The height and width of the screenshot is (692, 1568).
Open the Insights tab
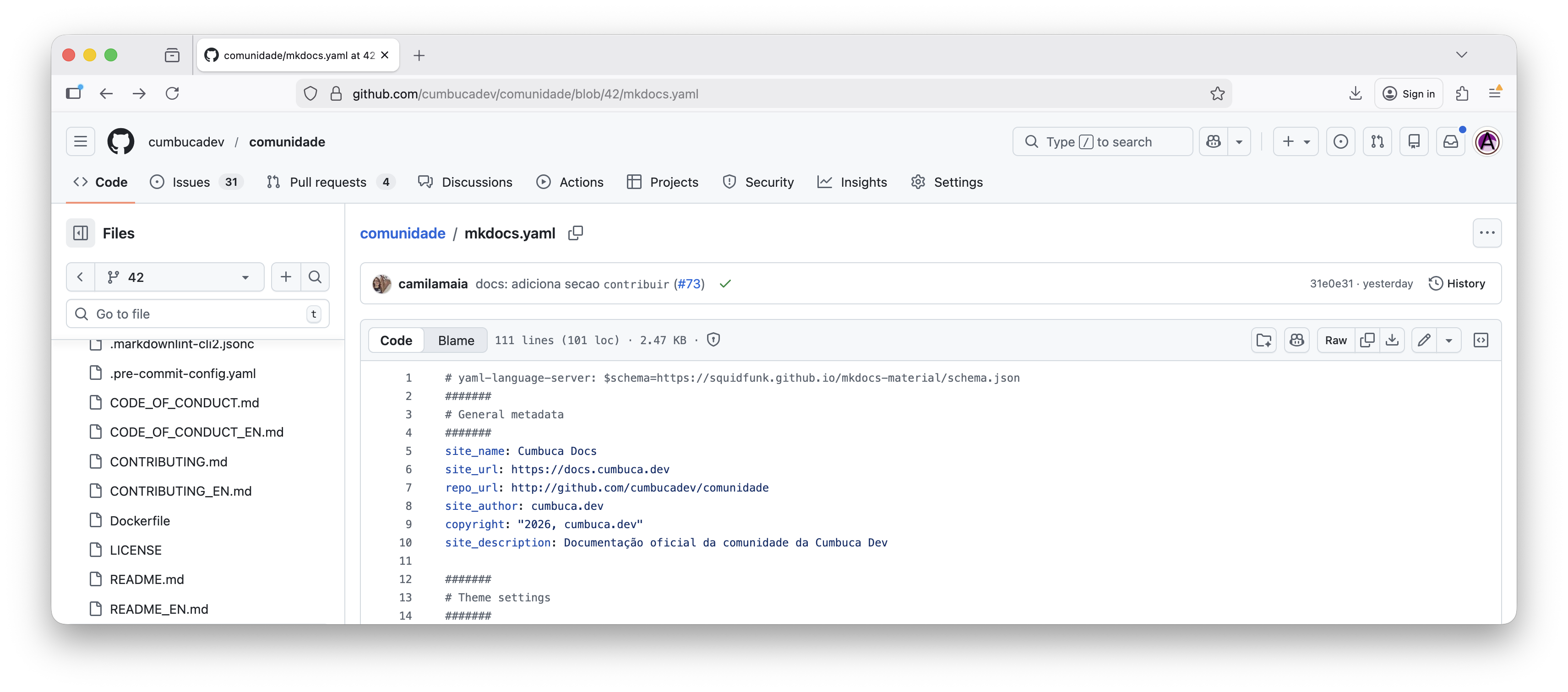[x=852, y=182]
